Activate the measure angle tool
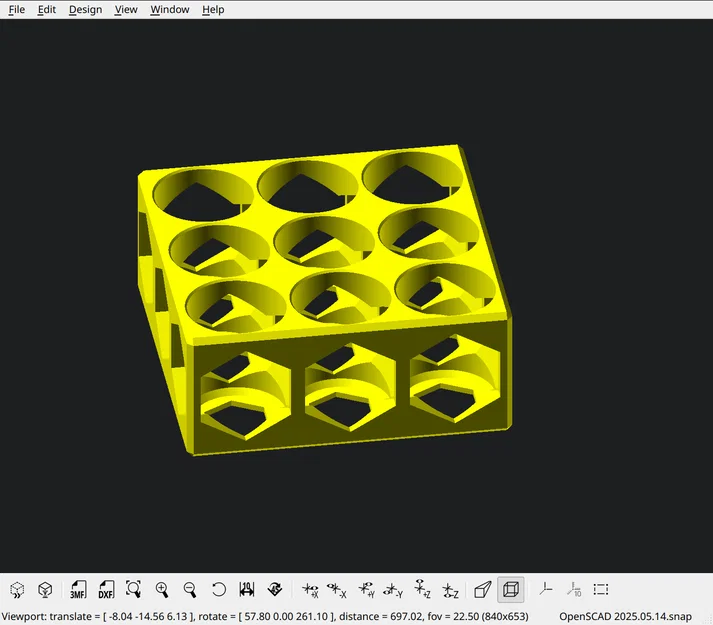The image size is (713, 625). tap(275, 590)
